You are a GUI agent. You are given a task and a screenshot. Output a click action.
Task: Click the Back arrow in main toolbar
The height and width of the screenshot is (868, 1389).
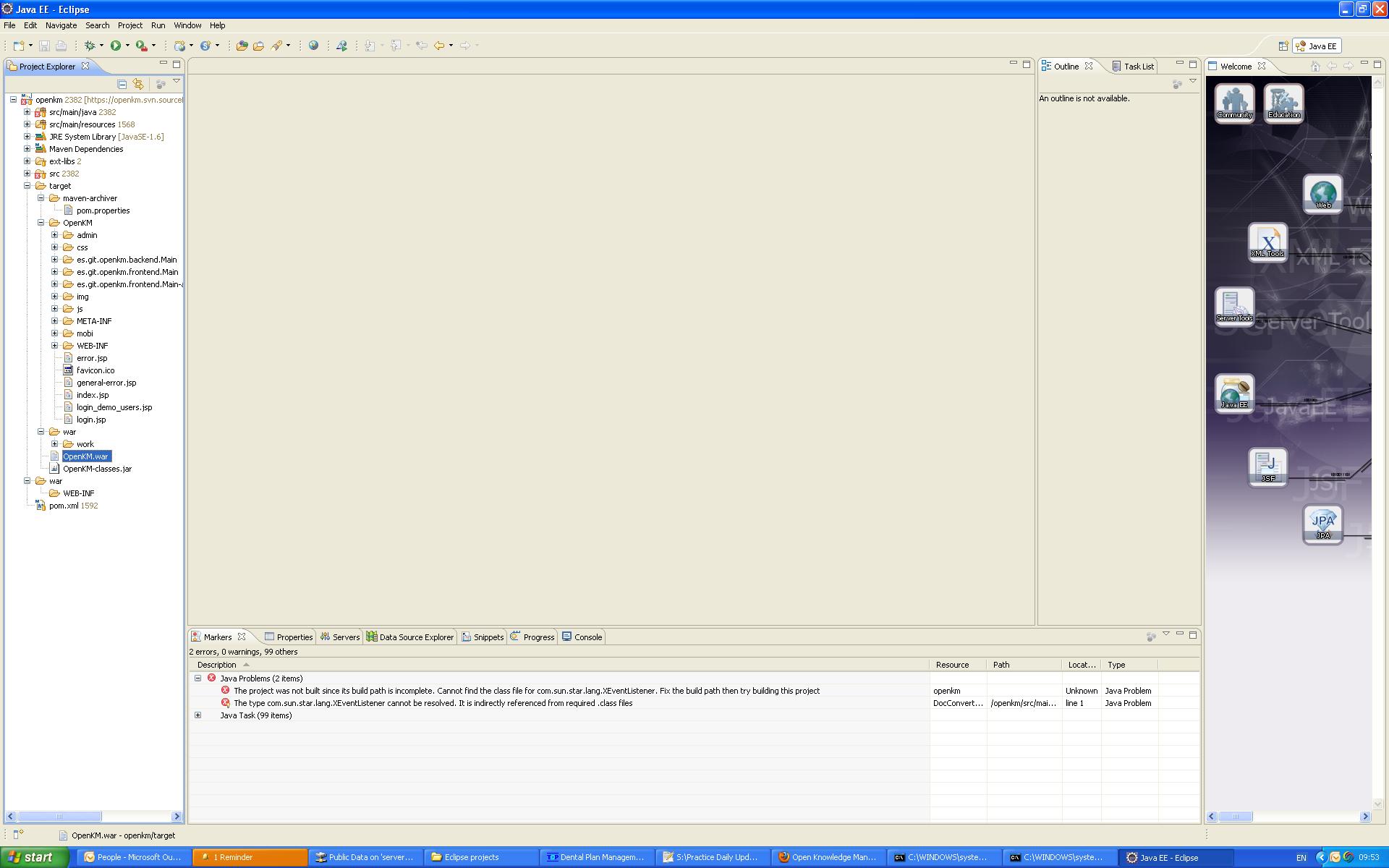pyautogui.click(x=439, y=46)
